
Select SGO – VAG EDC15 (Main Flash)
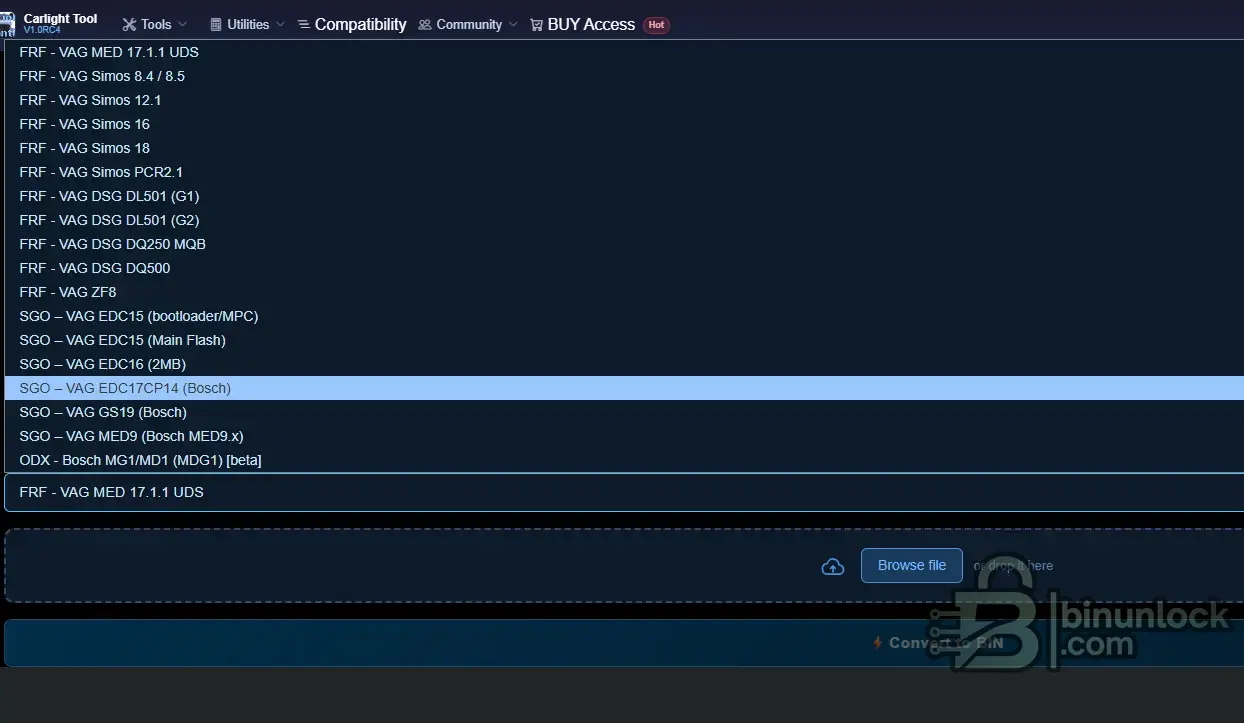click(x=624, y=340)
